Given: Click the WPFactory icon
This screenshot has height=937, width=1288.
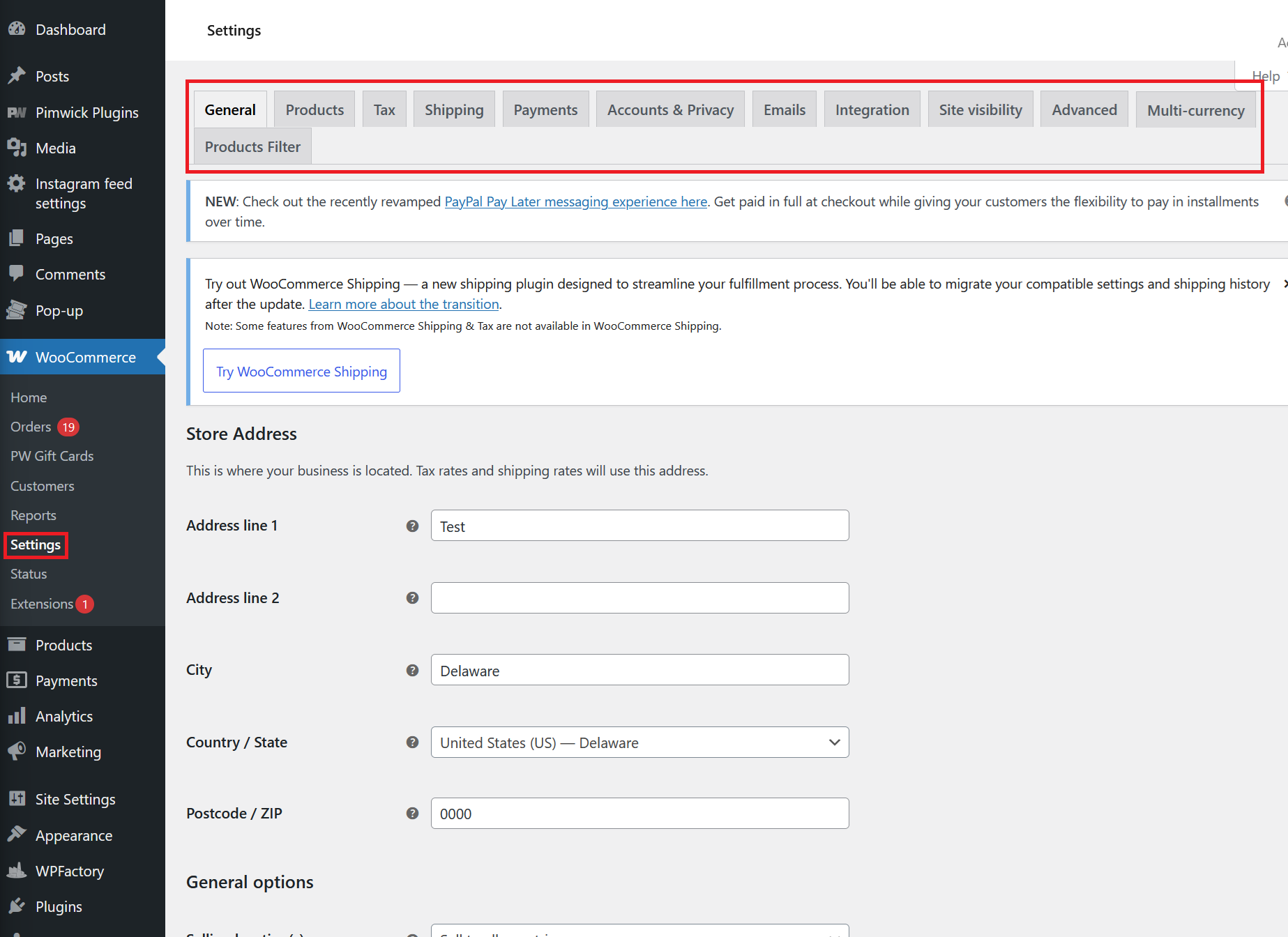Looking at the screenshot, I should pyautogui.click(x=17, y=871).
